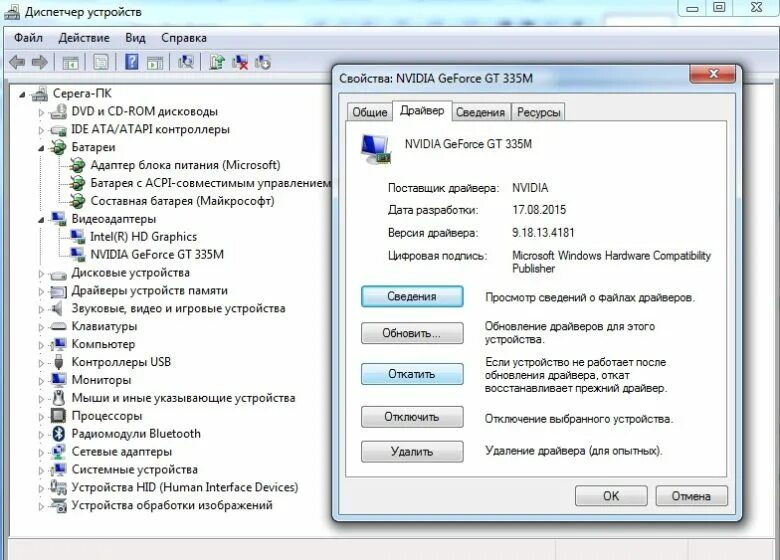780x560 pixels.
Task: Switch to the Ресурсы tab
Action: coord(538,112)
